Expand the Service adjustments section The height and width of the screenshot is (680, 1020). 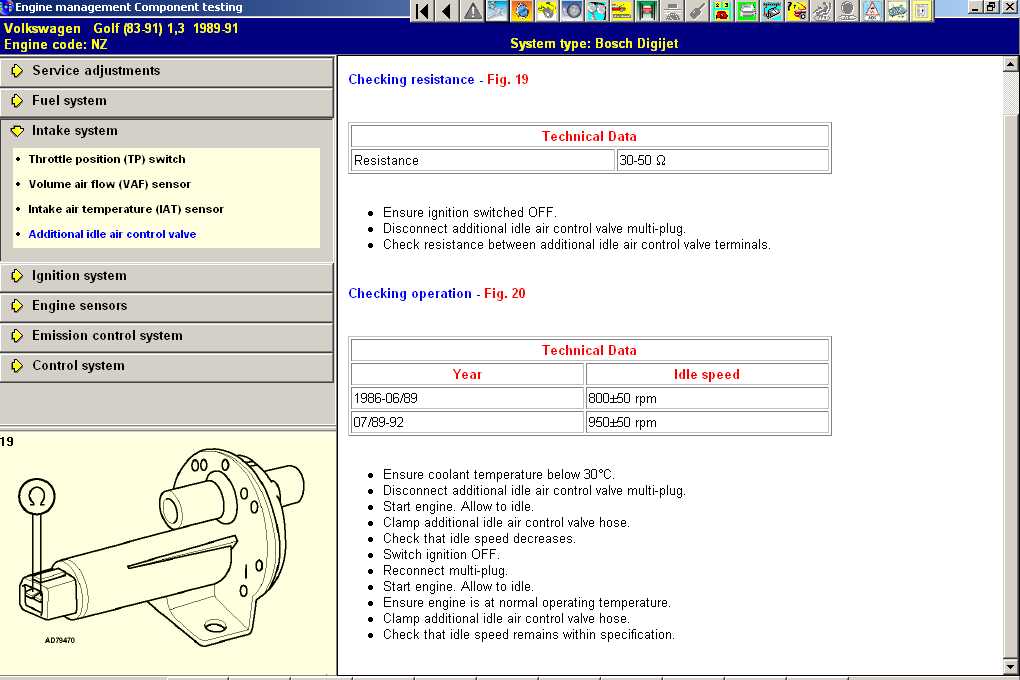167,71
